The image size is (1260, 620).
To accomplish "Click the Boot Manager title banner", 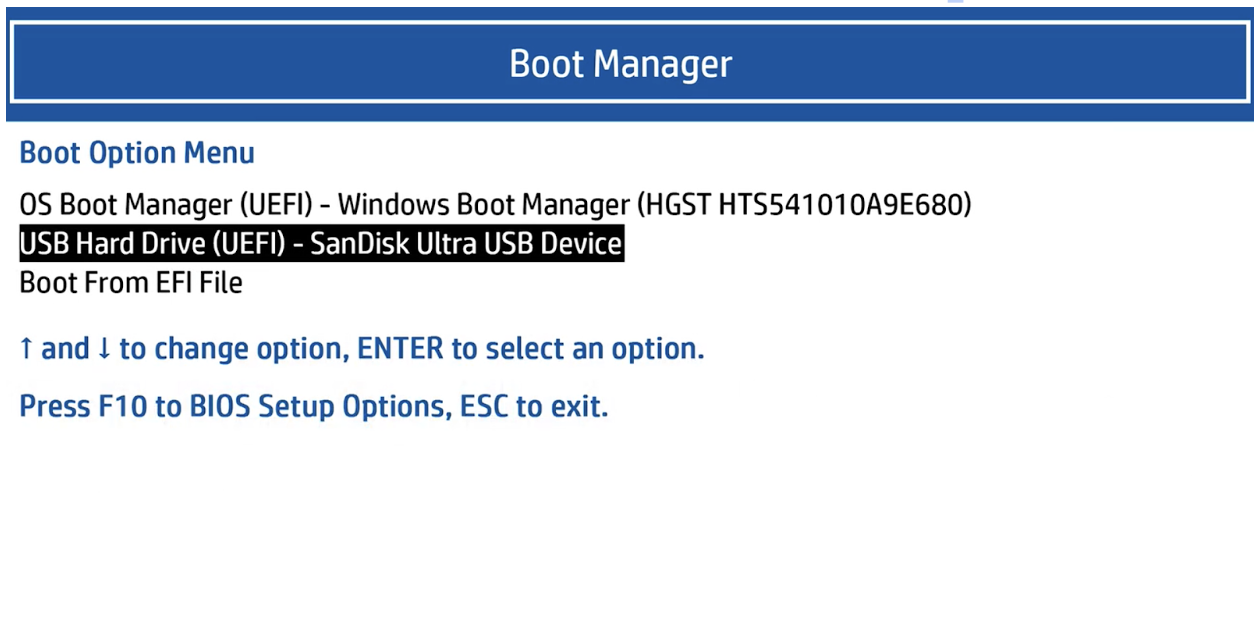I will (x=620, y=62).
